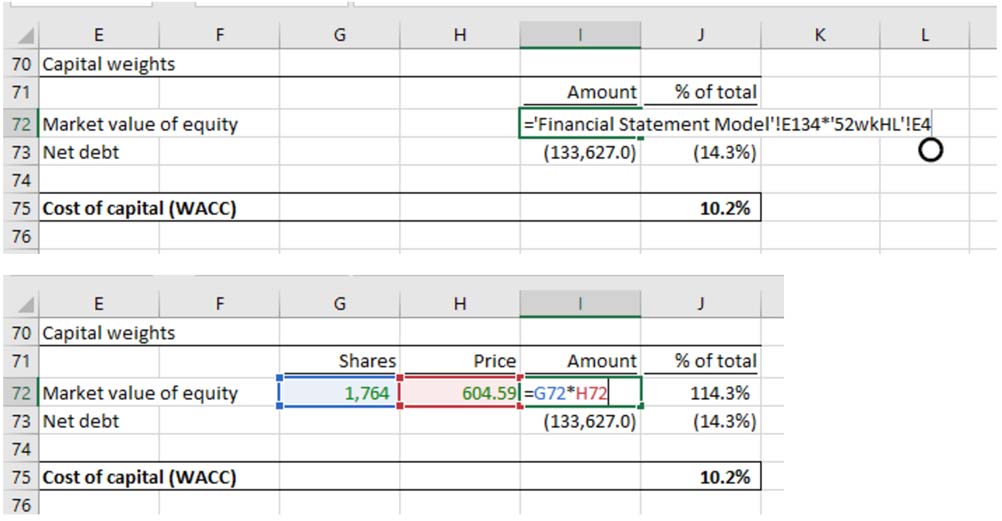Screen dimensions: 1002x521
Task: Select column H header in lower sheet
Action: pyautogui.click(x=459, y=304)
